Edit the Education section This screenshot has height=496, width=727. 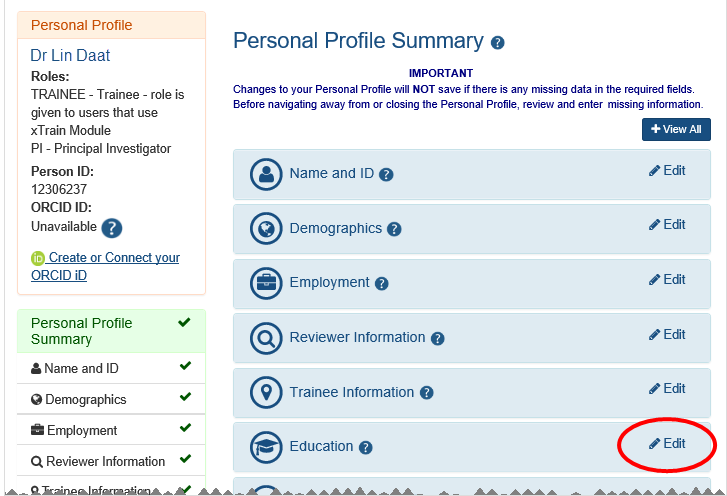click(667, 444)
